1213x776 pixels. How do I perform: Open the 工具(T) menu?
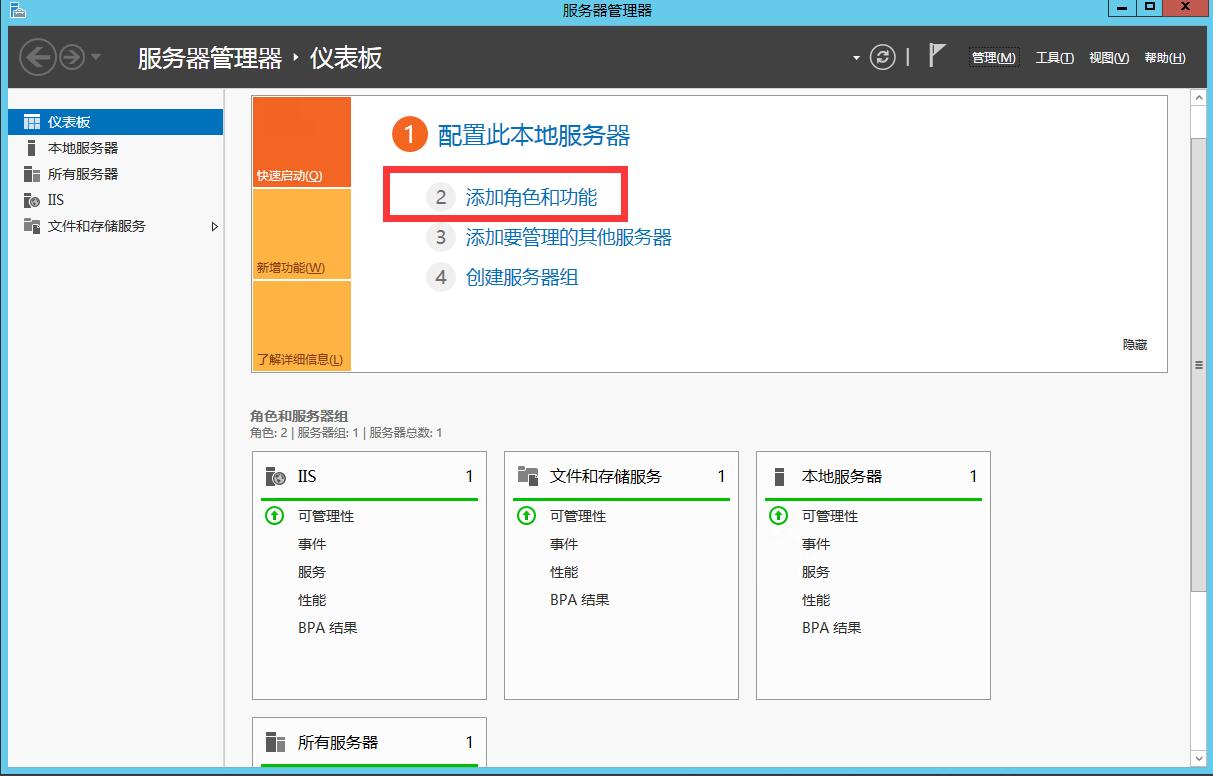[1054, 58]
